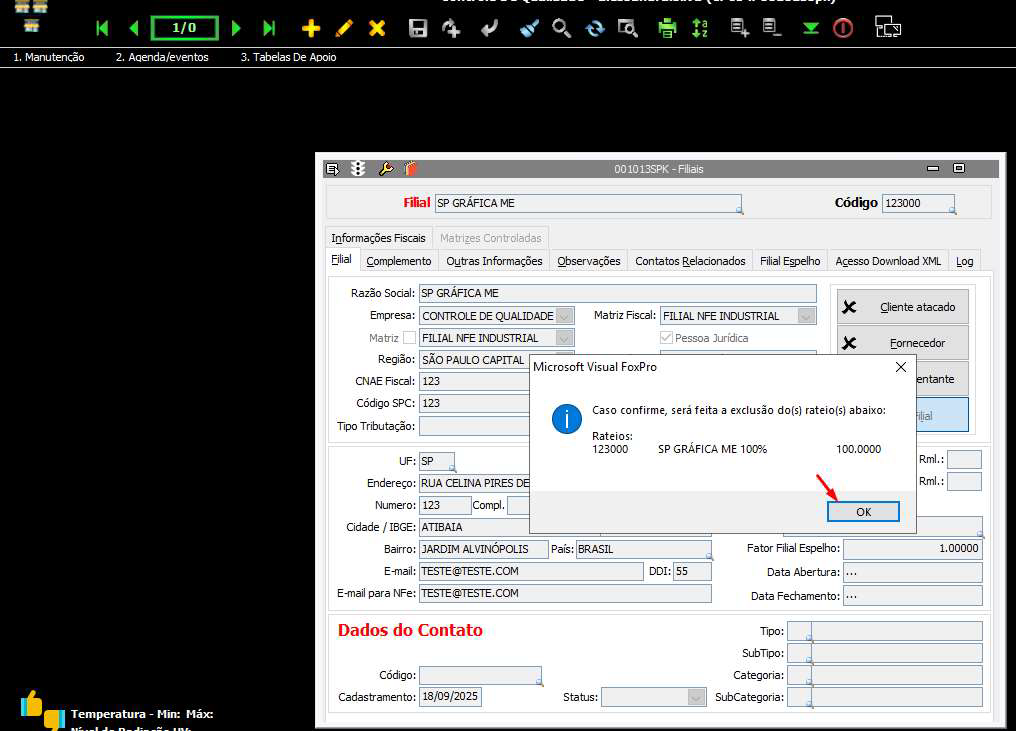The width and height of the screenshot is (1016, 731).
Task: Click the Razão Social field
Action: [x=618, y=293]
